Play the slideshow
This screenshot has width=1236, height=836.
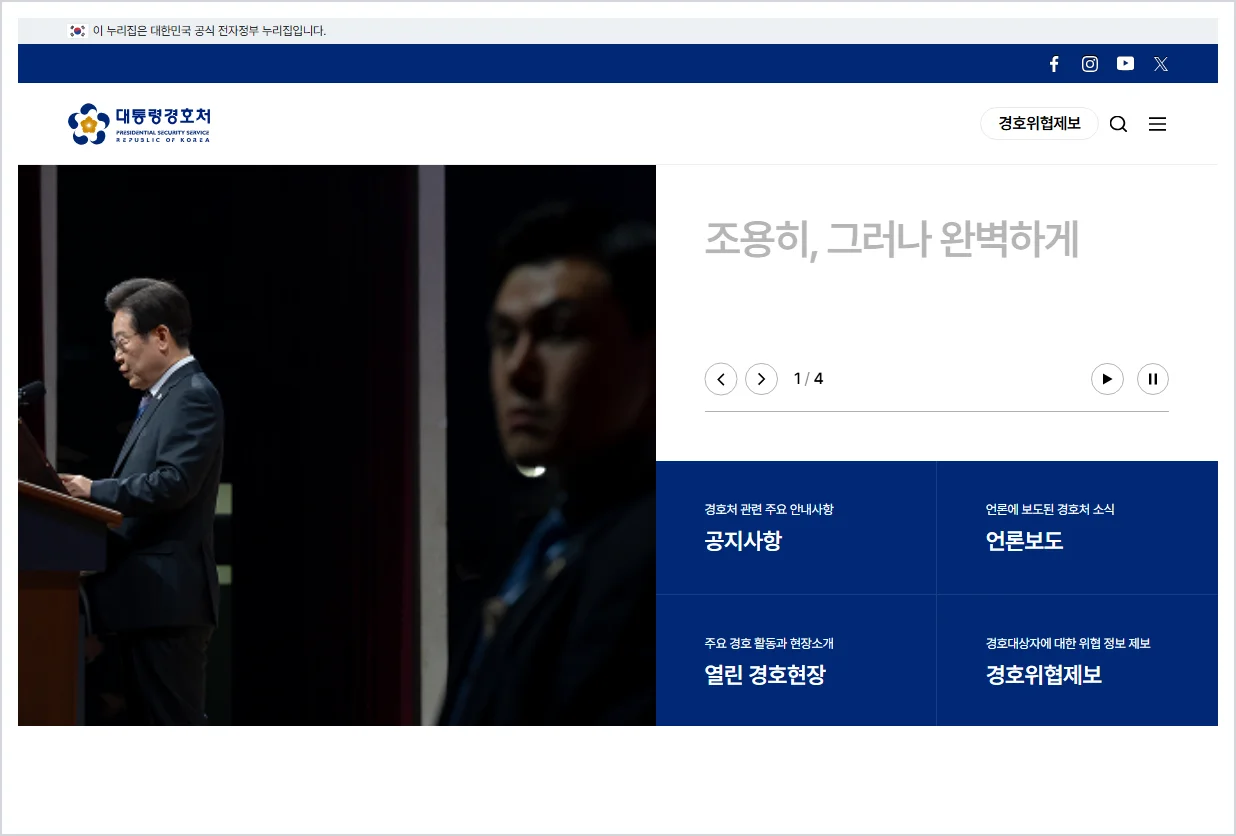point(1107,379)
